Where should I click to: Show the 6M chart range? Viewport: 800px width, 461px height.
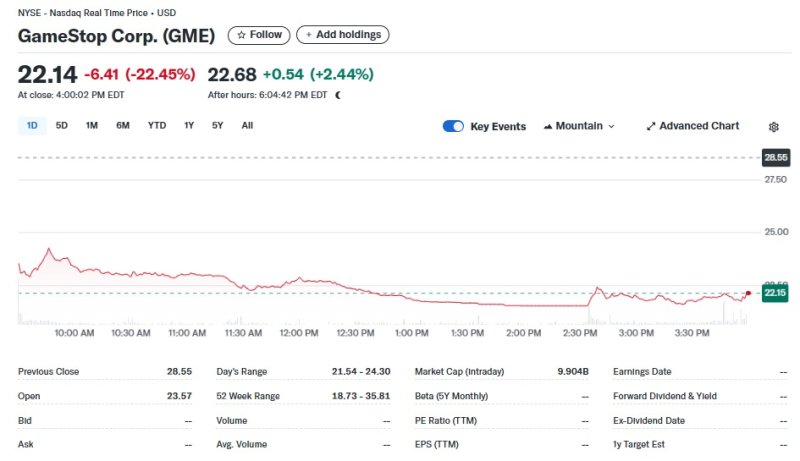pyautogui.click(x=123, y=126)
